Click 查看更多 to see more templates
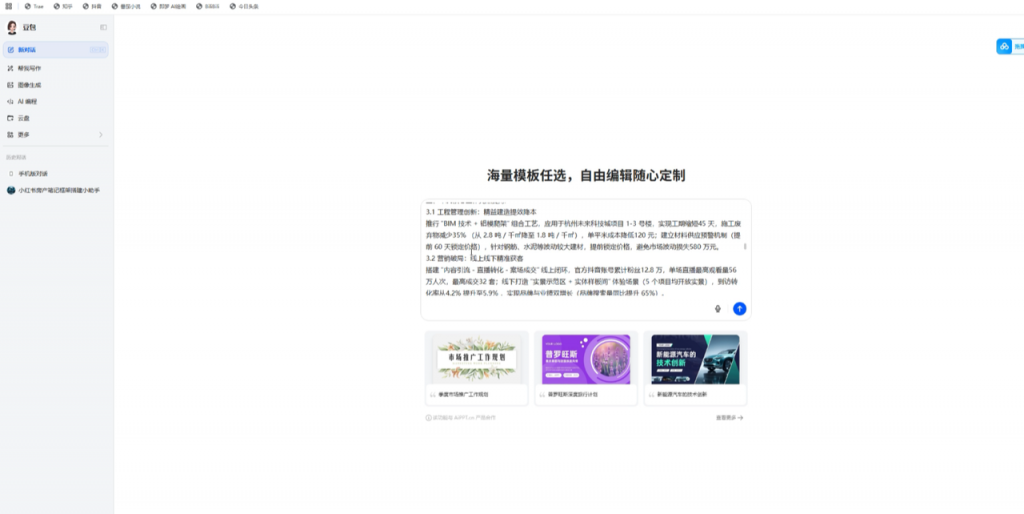This screenshot has width=1024, height=514. pyautogui.click(x=729, y=417)
